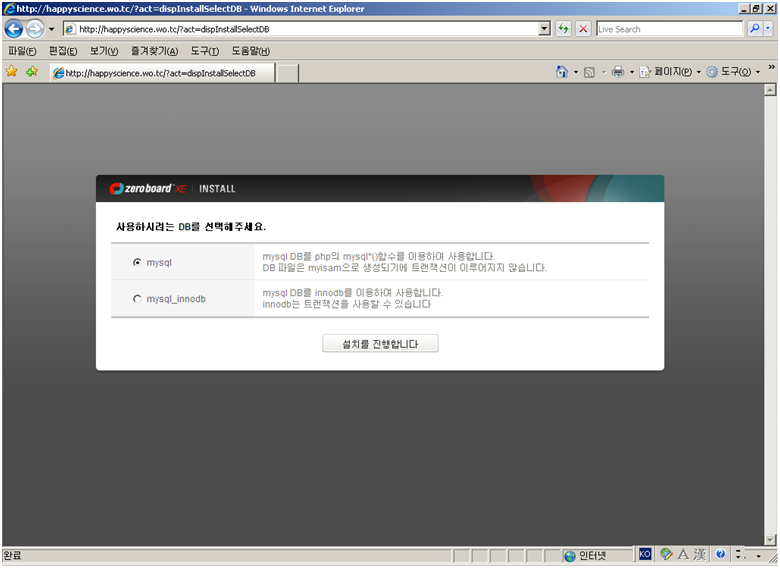The width and height of the screenshot is (780, 568).
Task: Open a new blank tab
Action: [x=287, y=74]
